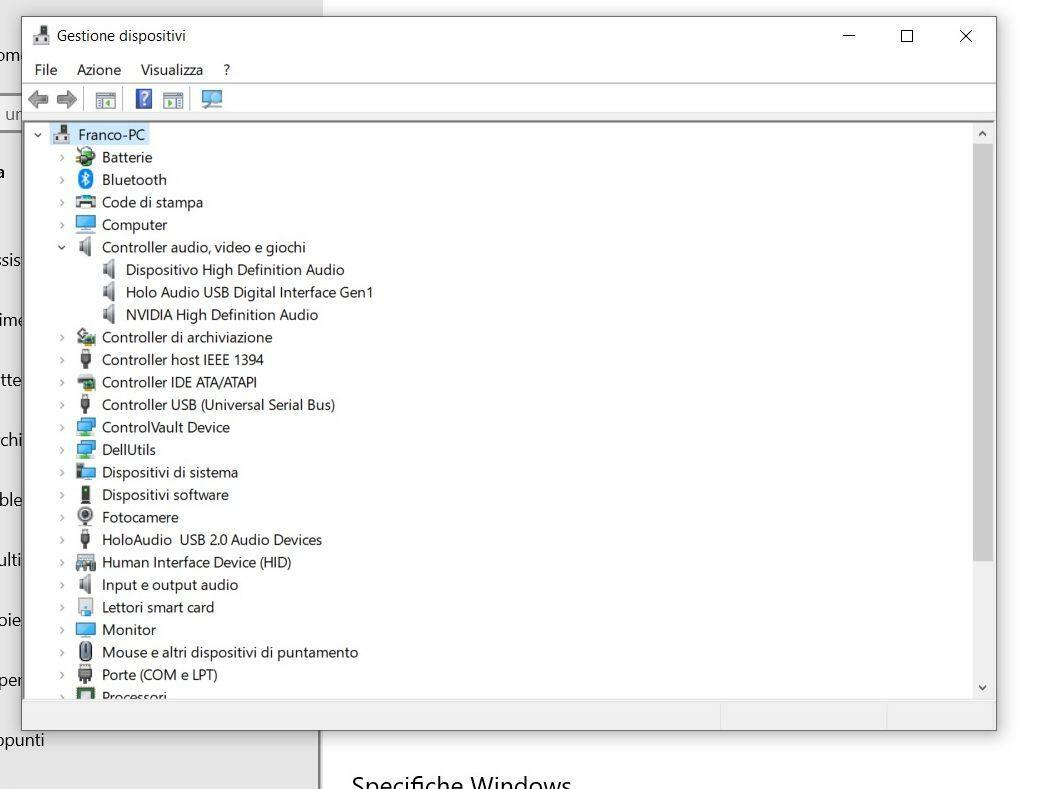
Task: Open the Visualizza menu
Action: click(171, 70)
